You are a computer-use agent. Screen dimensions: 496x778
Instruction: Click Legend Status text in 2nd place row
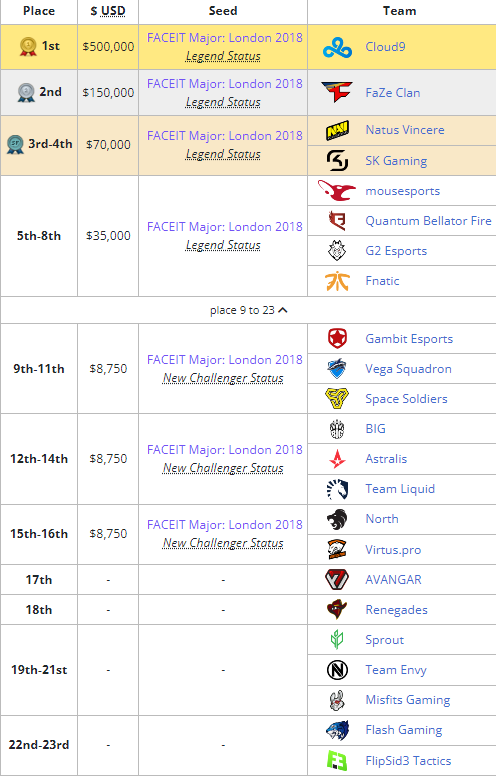click(223, 102)
